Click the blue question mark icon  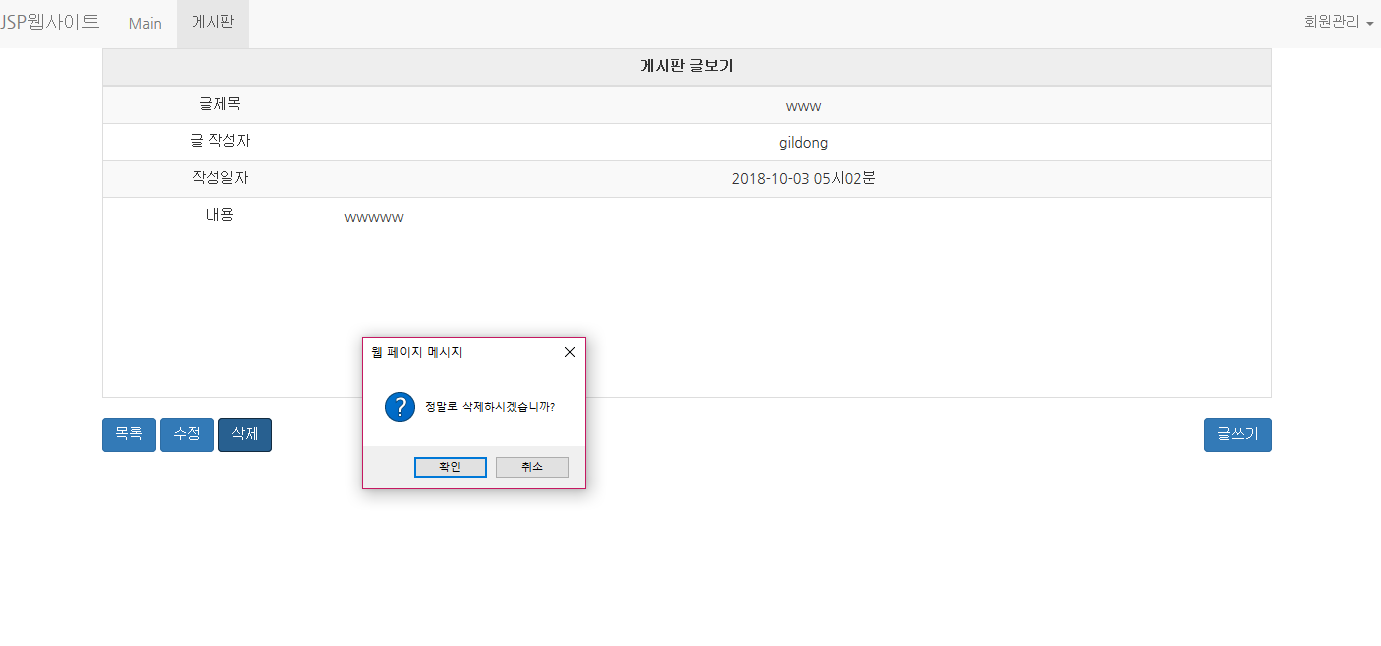[399, 407]
